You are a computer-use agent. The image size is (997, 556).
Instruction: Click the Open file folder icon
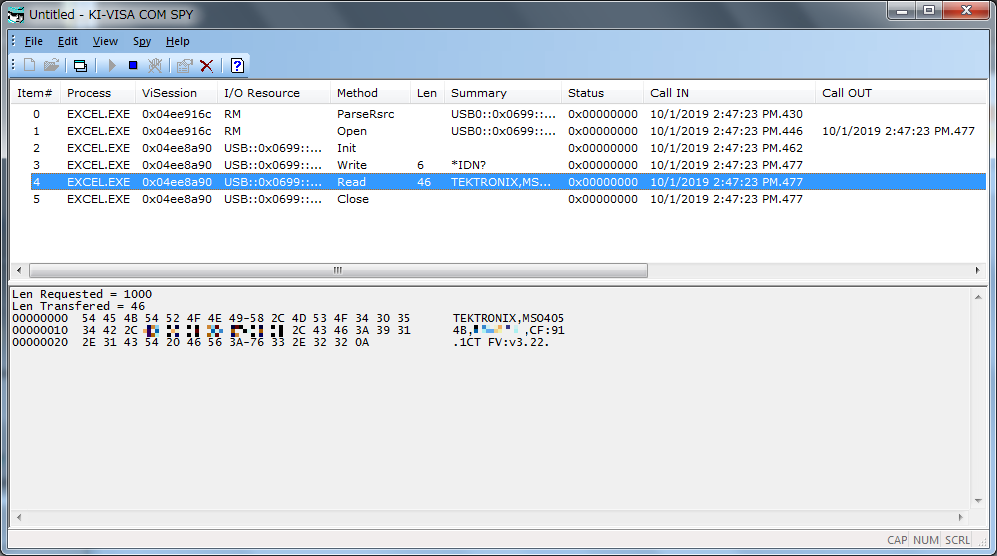click(51, 66)
